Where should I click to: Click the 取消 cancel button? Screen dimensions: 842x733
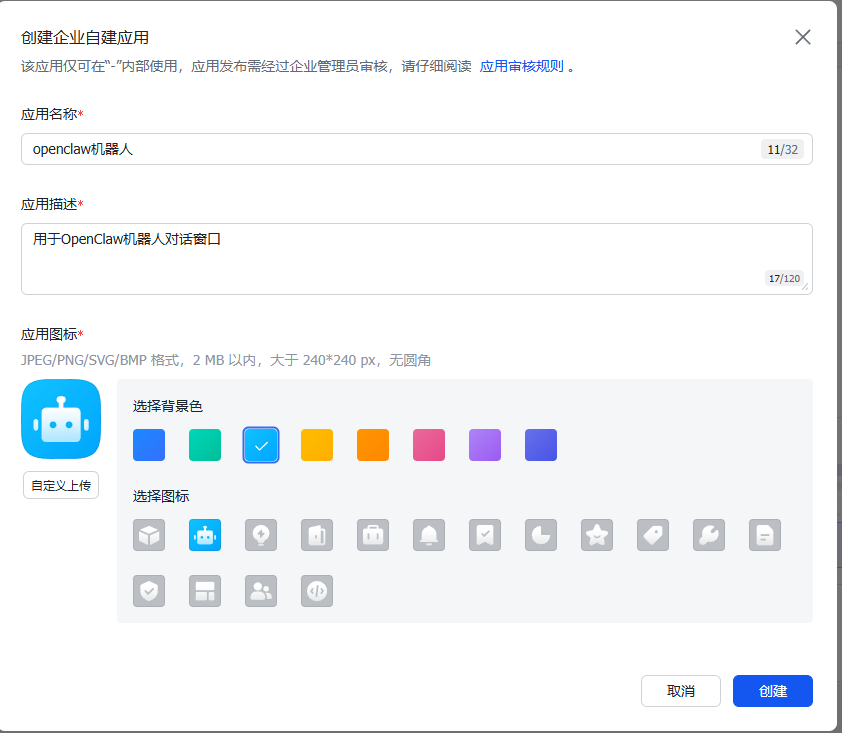tap(680, 691)
